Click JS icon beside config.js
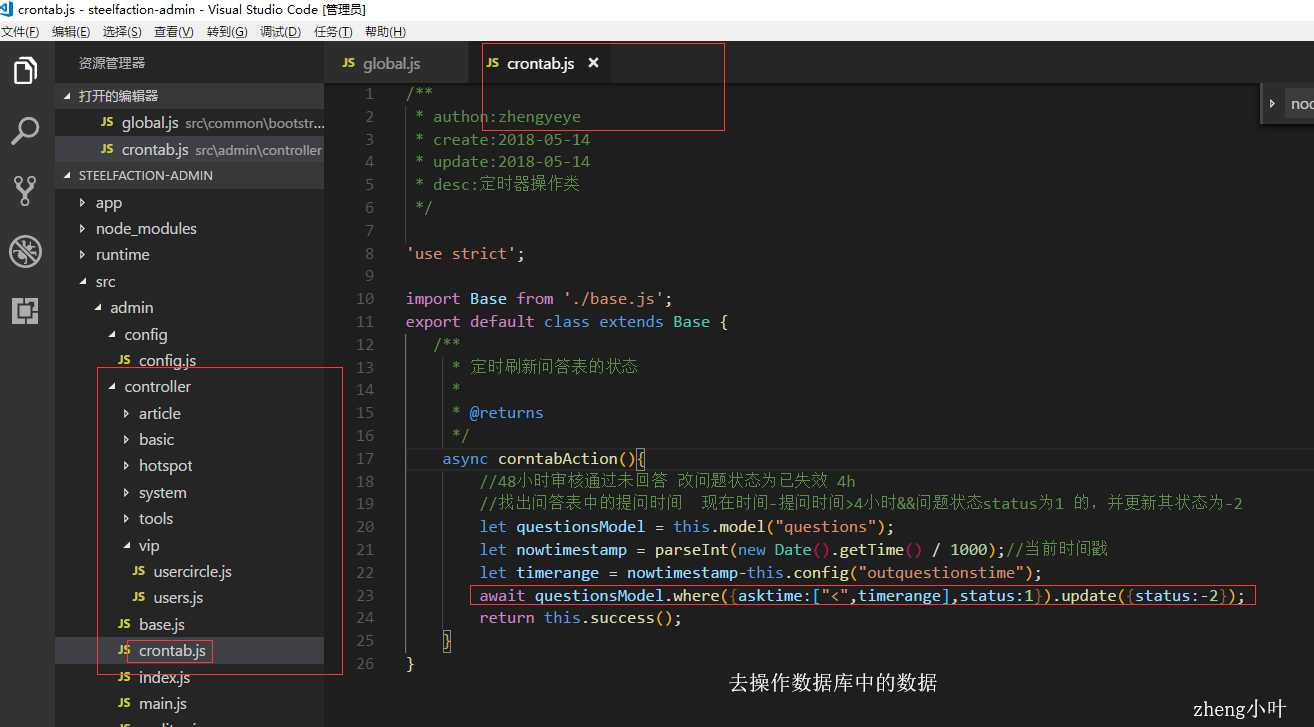Viewport: 1314px width, 727px height. pyautogui.click(x=124, y=360)
